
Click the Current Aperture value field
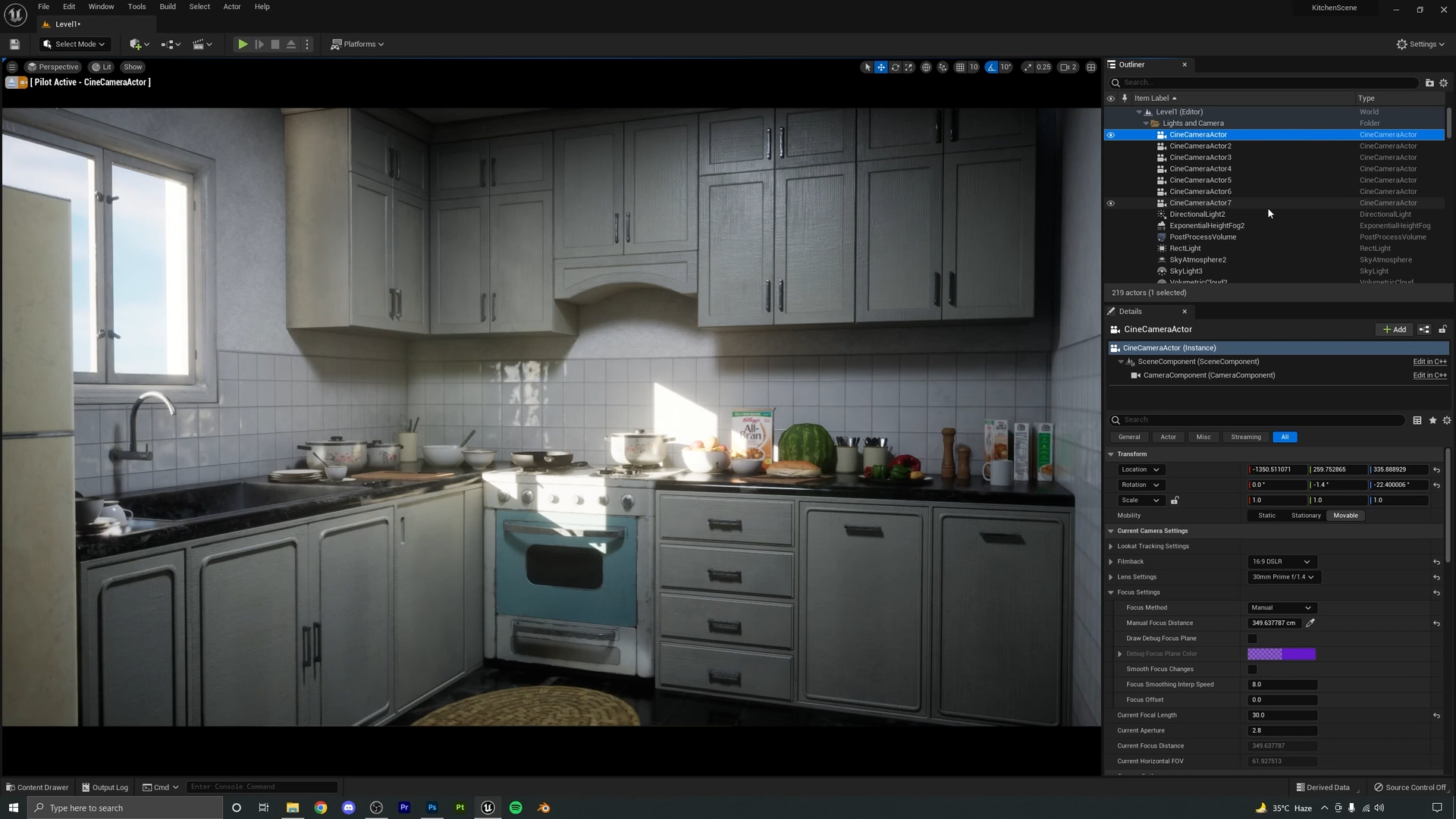pos(1282,731)
